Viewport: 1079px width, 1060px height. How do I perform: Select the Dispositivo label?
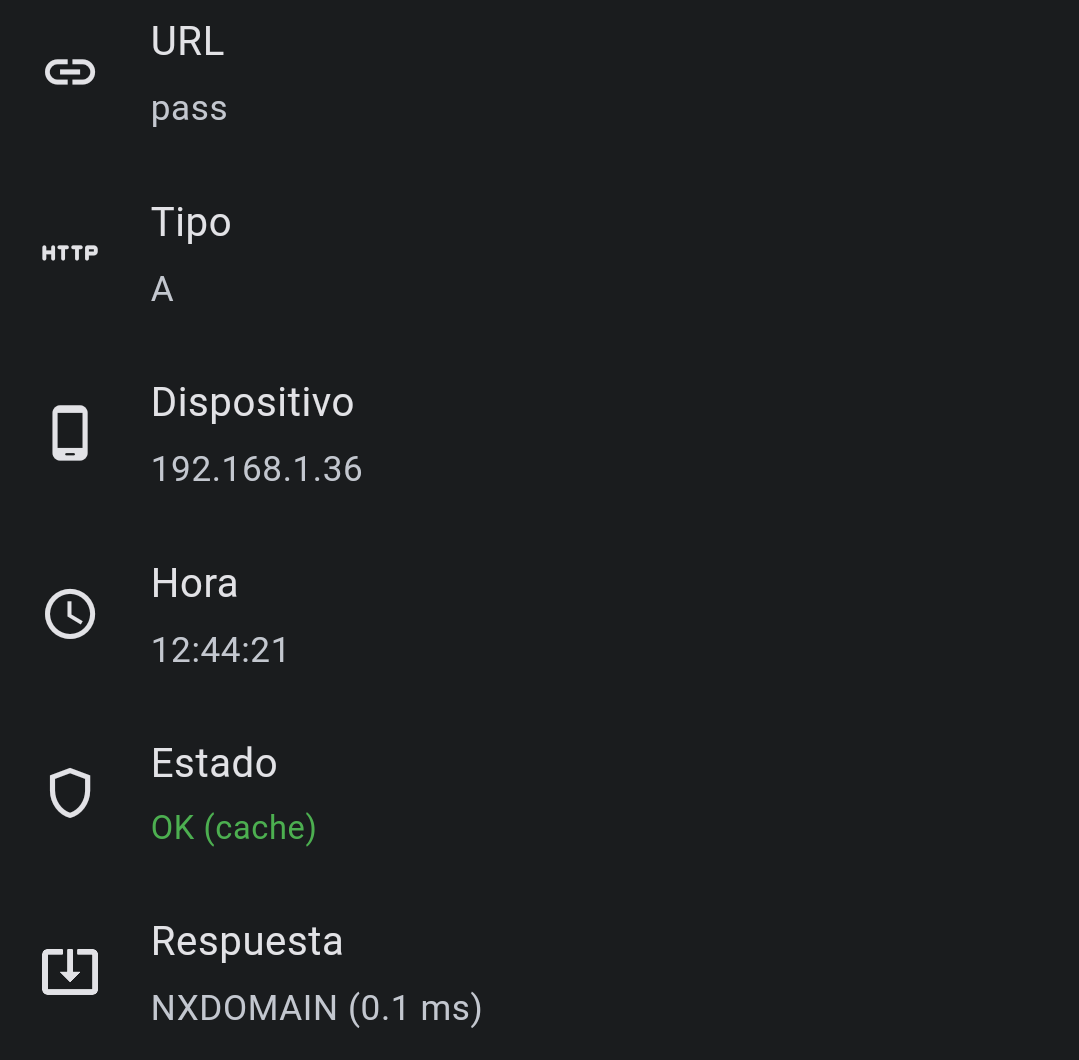point(252,402)
